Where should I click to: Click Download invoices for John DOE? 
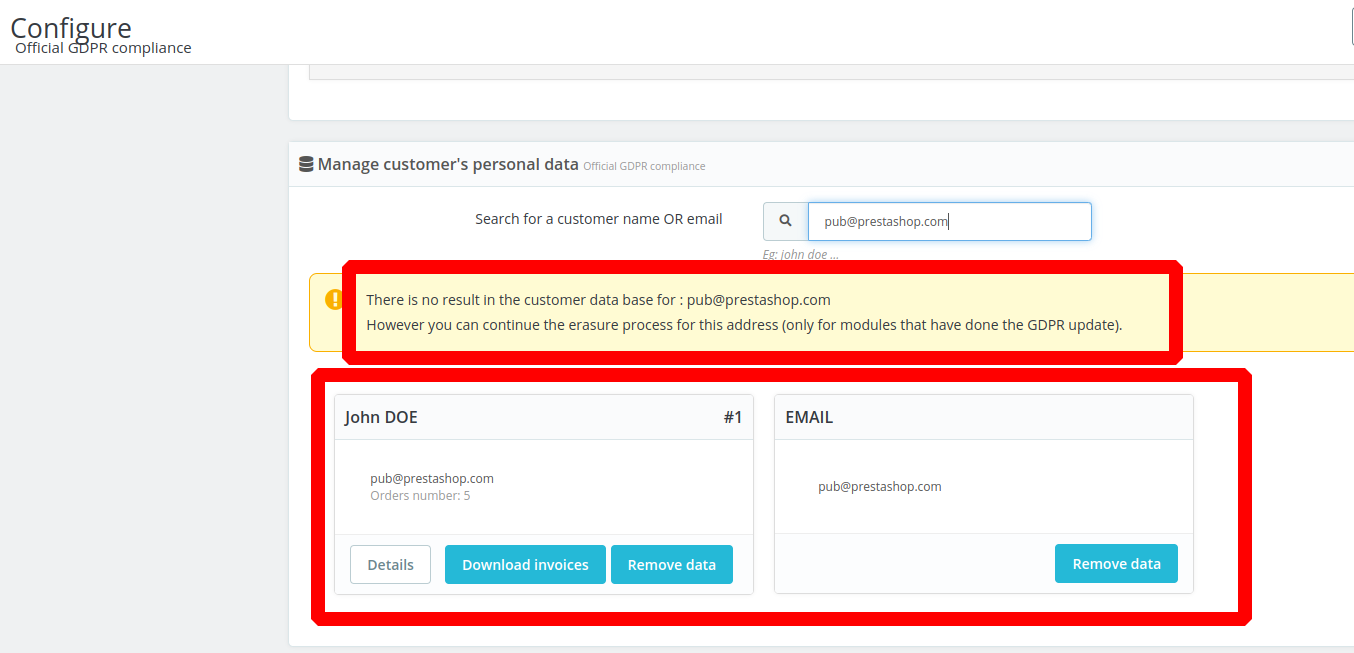point(524,564)
